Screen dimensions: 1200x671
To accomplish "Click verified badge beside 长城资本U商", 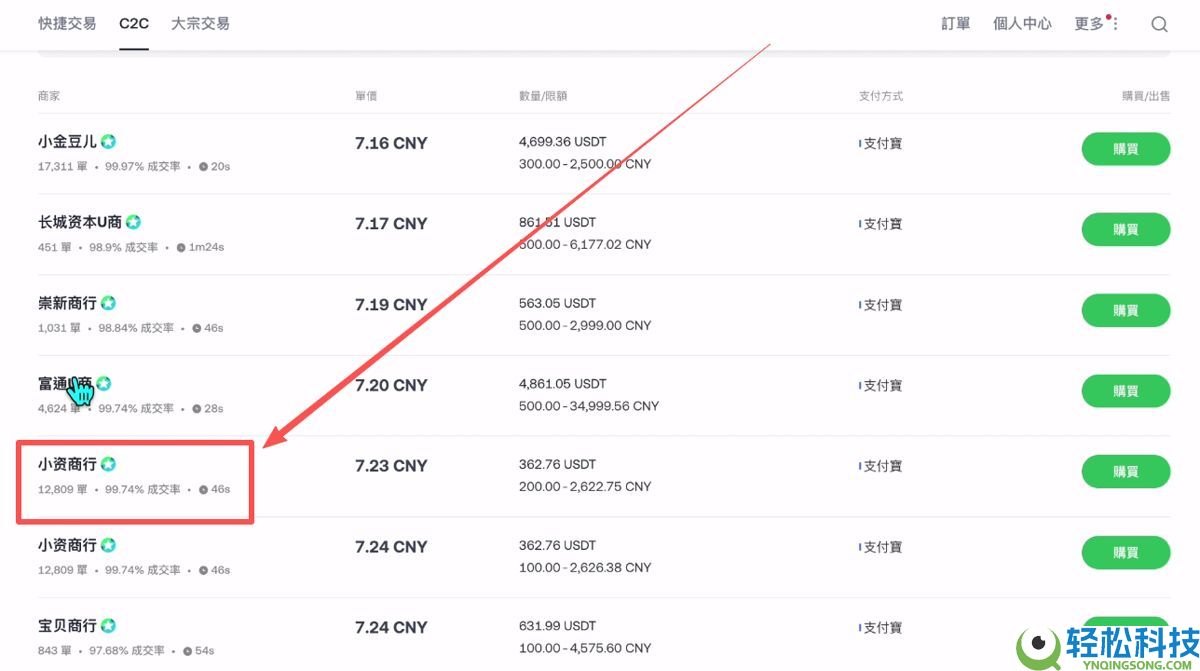I will (x=133, y=222).
